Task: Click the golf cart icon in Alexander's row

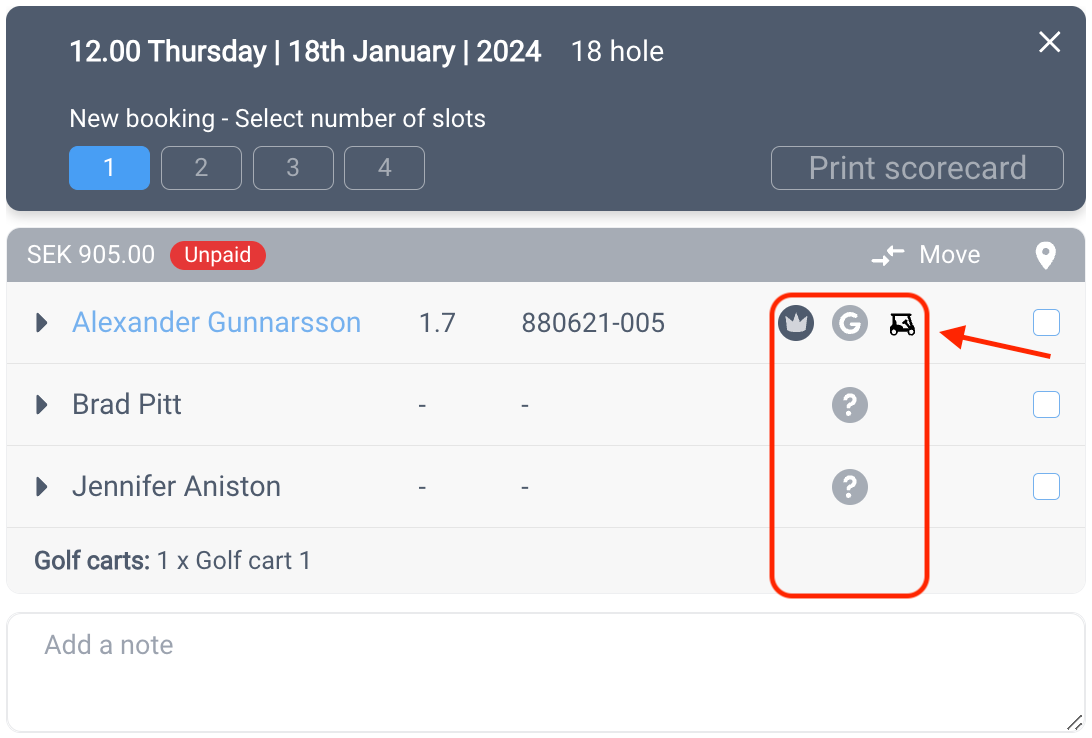Action: (x=903, y=324)
